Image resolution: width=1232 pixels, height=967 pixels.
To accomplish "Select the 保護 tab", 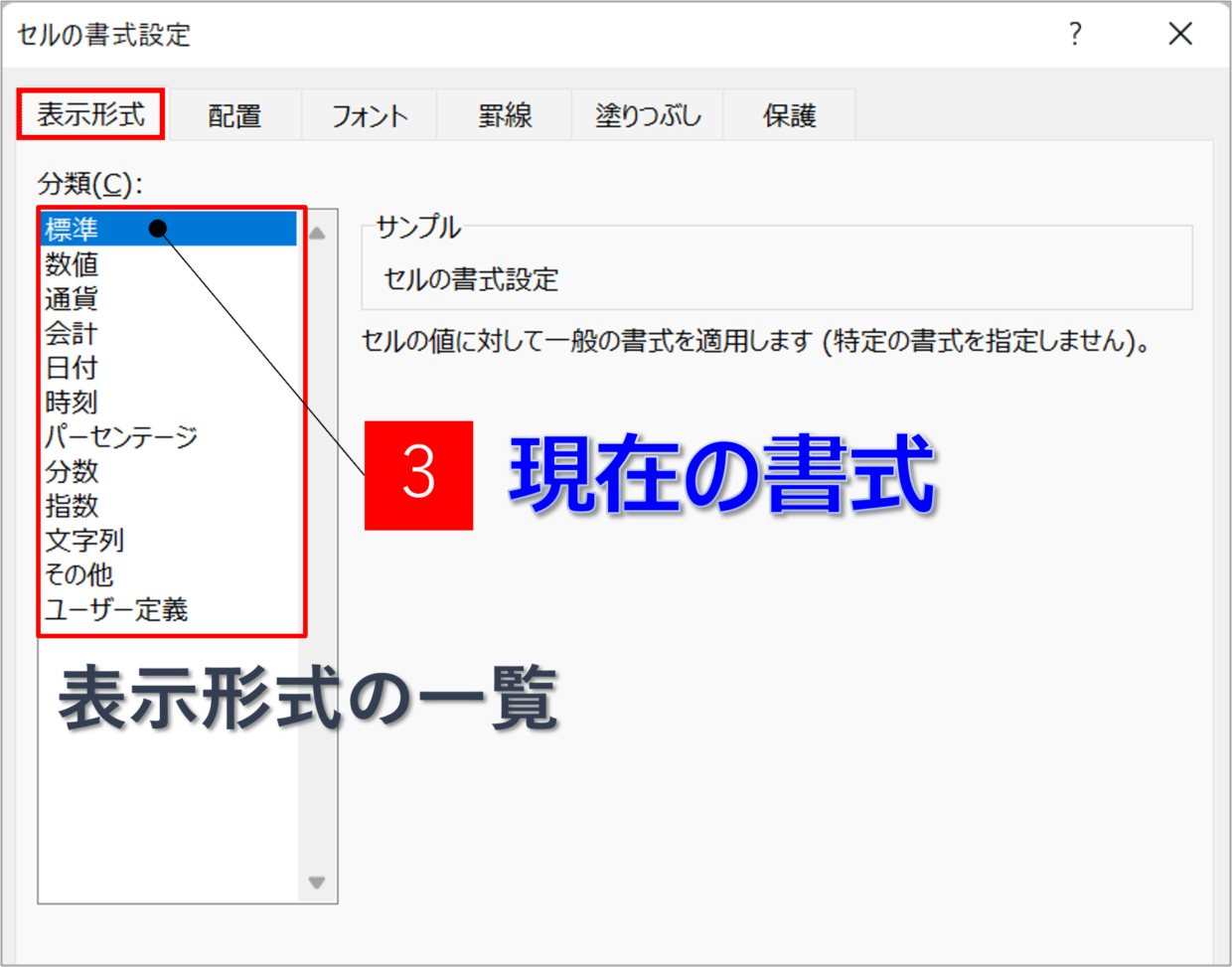I will [789, 116].
